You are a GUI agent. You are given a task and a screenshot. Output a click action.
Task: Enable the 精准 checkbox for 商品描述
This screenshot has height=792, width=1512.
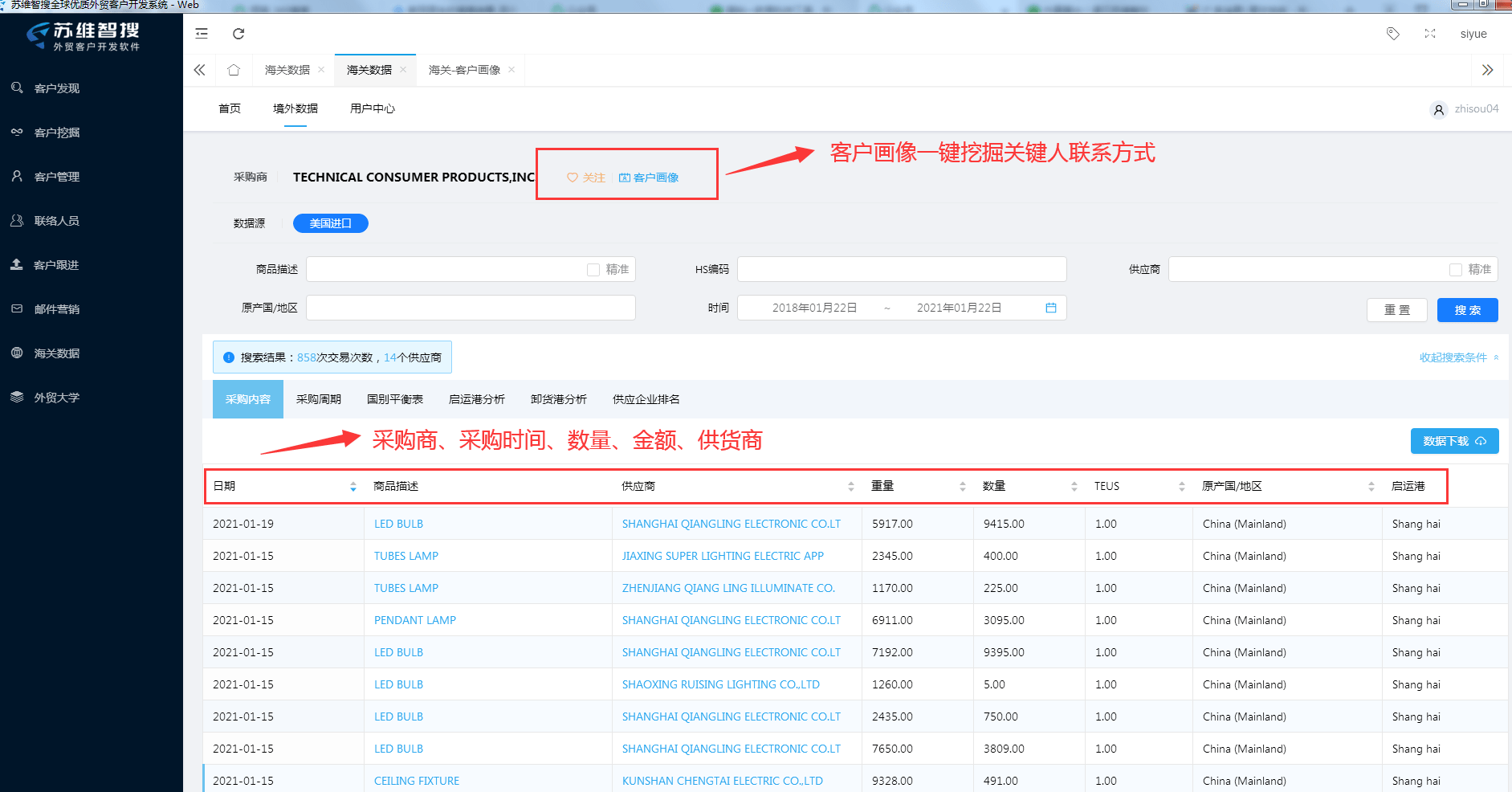[593, 270]
